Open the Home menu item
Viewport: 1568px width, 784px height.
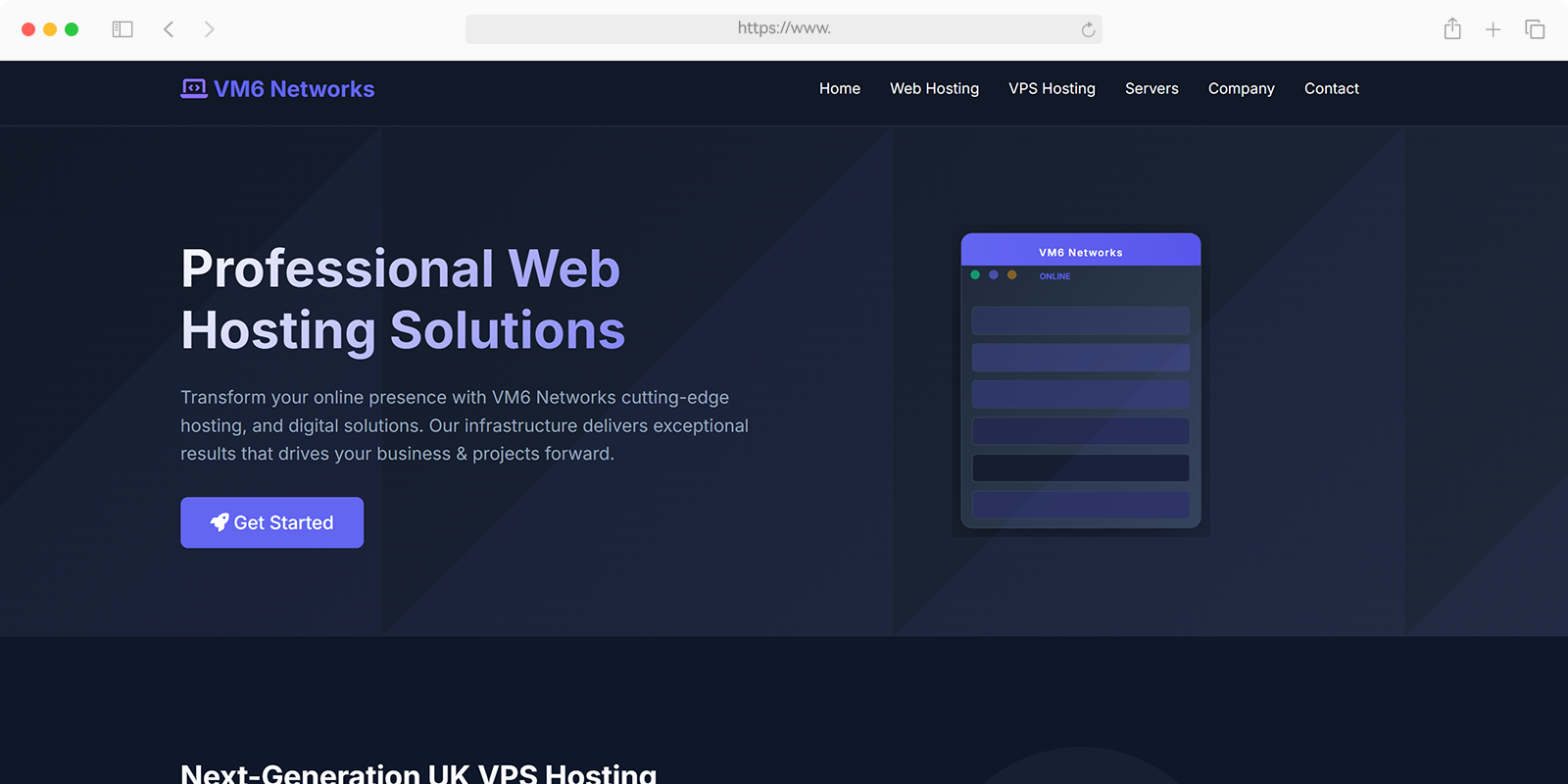pos(840,88)
